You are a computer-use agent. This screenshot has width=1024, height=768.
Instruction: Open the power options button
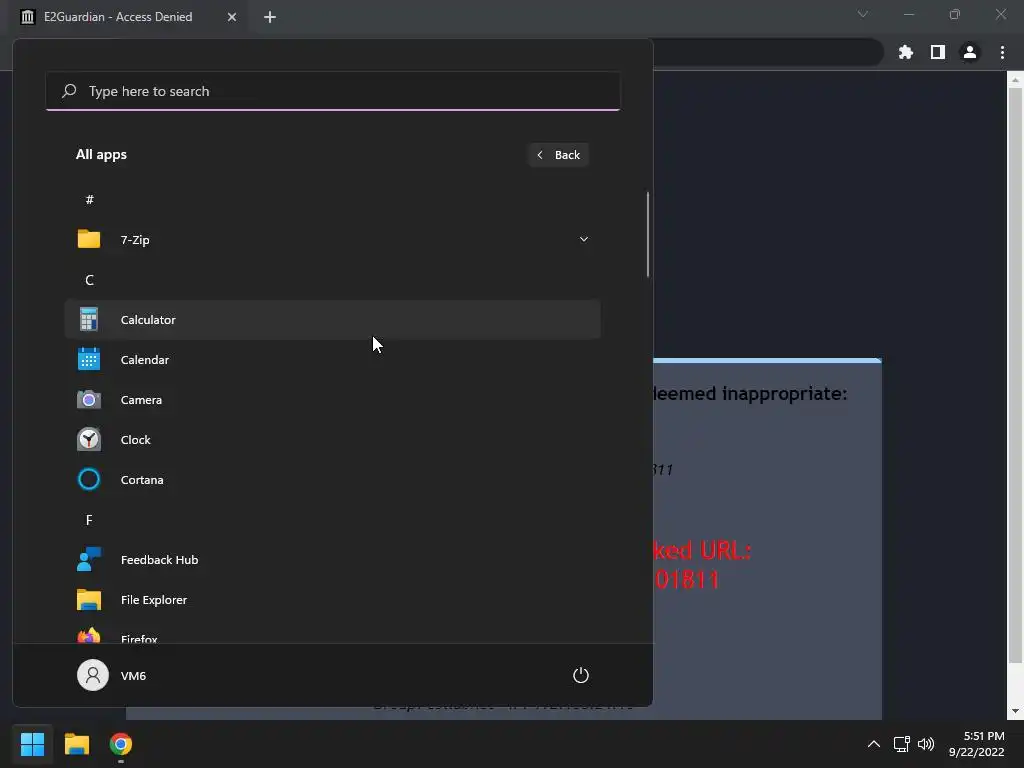click(581, 675)
